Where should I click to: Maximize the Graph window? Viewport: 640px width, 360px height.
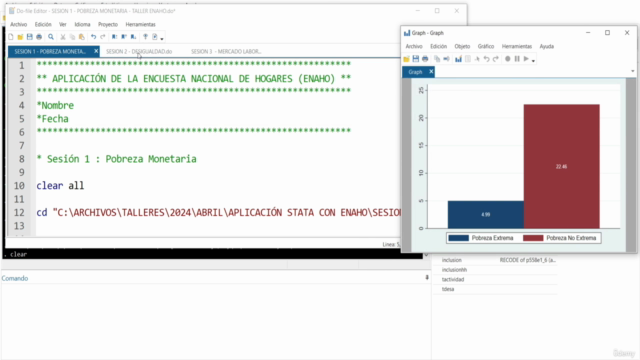607,33
